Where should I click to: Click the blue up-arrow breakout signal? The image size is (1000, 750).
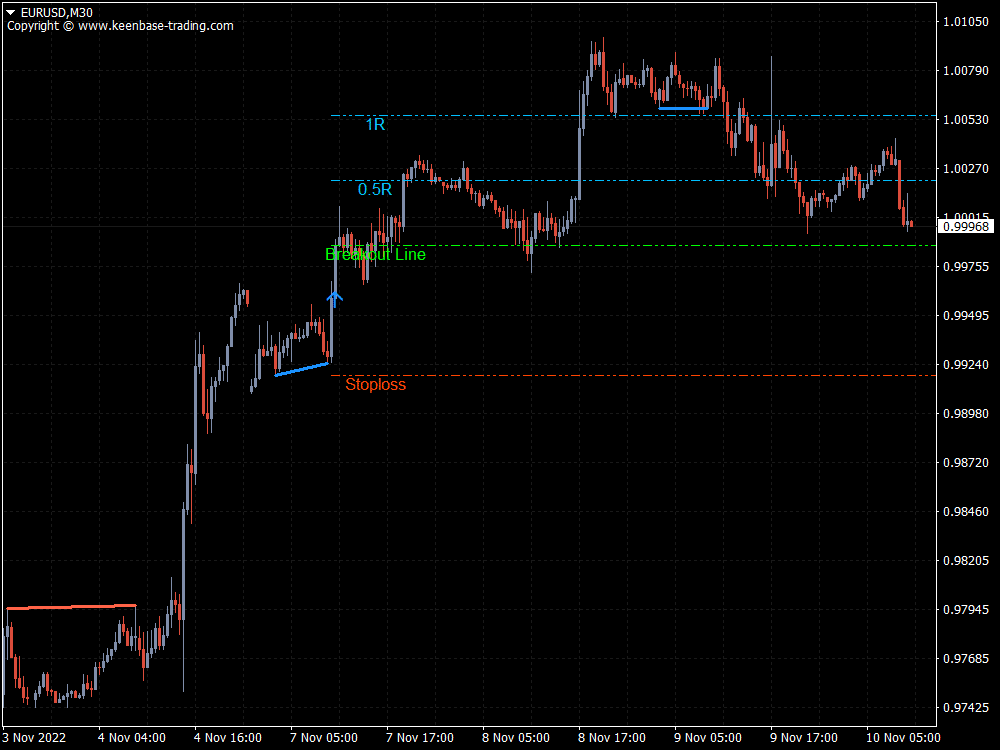point(335,299)
